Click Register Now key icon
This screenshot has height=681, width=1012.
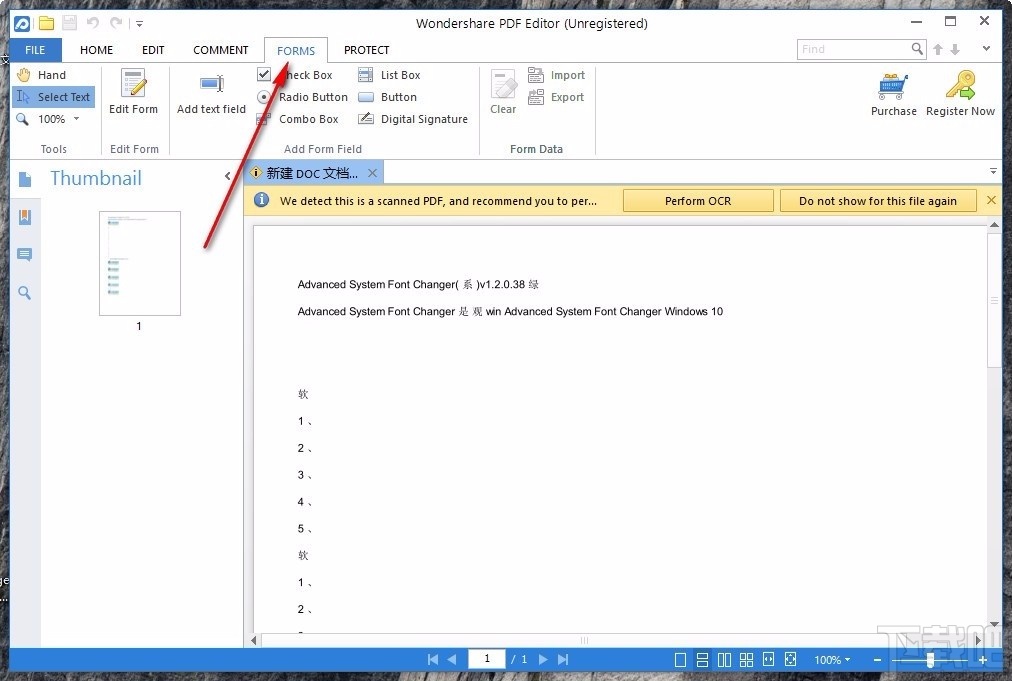(x=960, y=85)
